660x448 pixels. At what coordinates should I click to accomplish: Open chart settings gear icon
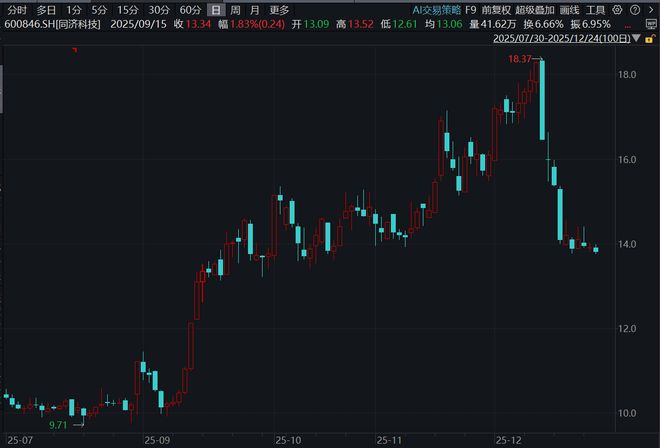tap(617, 10)
